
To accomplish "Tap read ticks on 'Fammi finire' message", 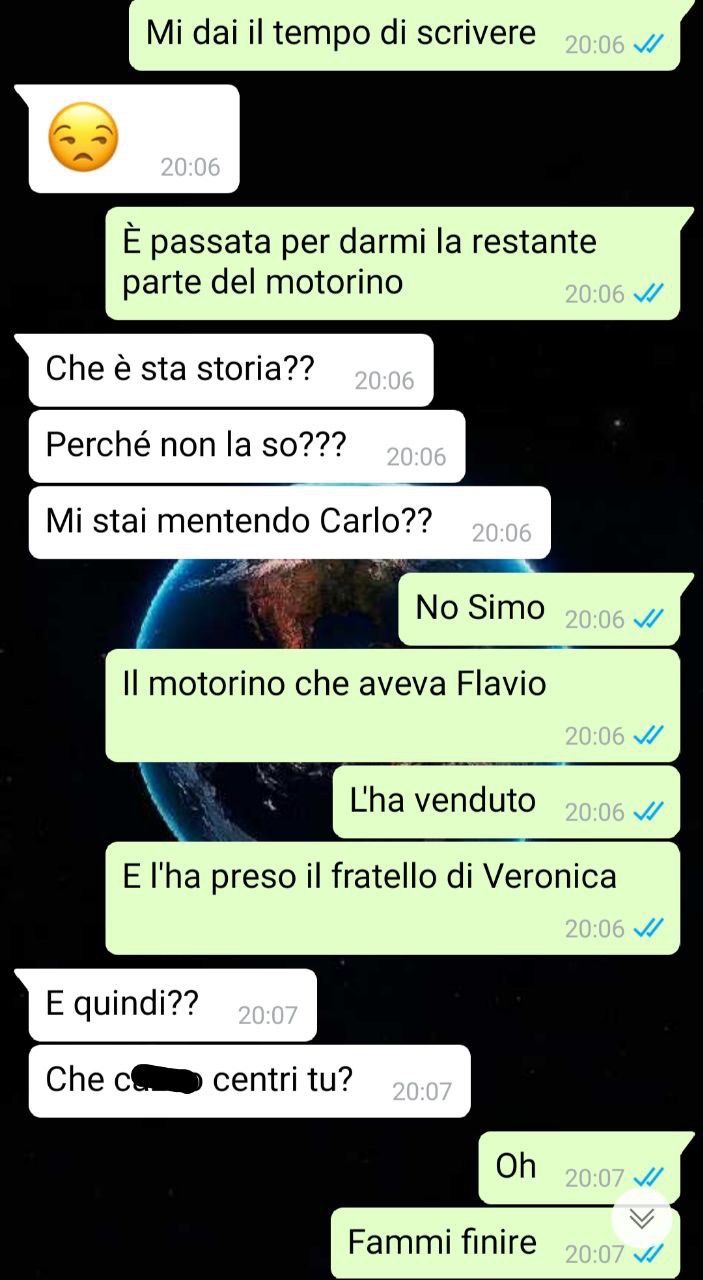I will 649,1254.
